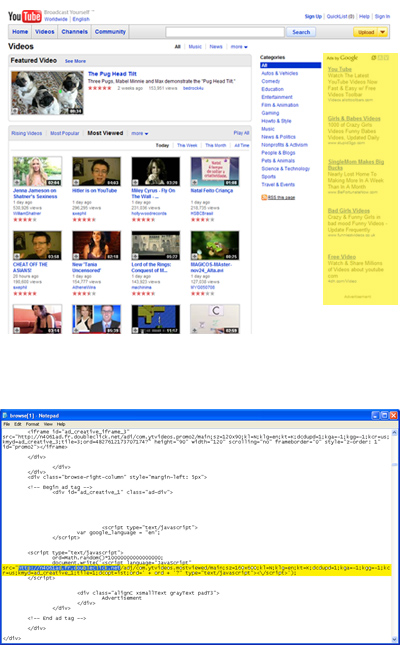Click See More next to Featured Video
Screen dimensions: 400x645
pyautogui.click(x=75, y=61)
